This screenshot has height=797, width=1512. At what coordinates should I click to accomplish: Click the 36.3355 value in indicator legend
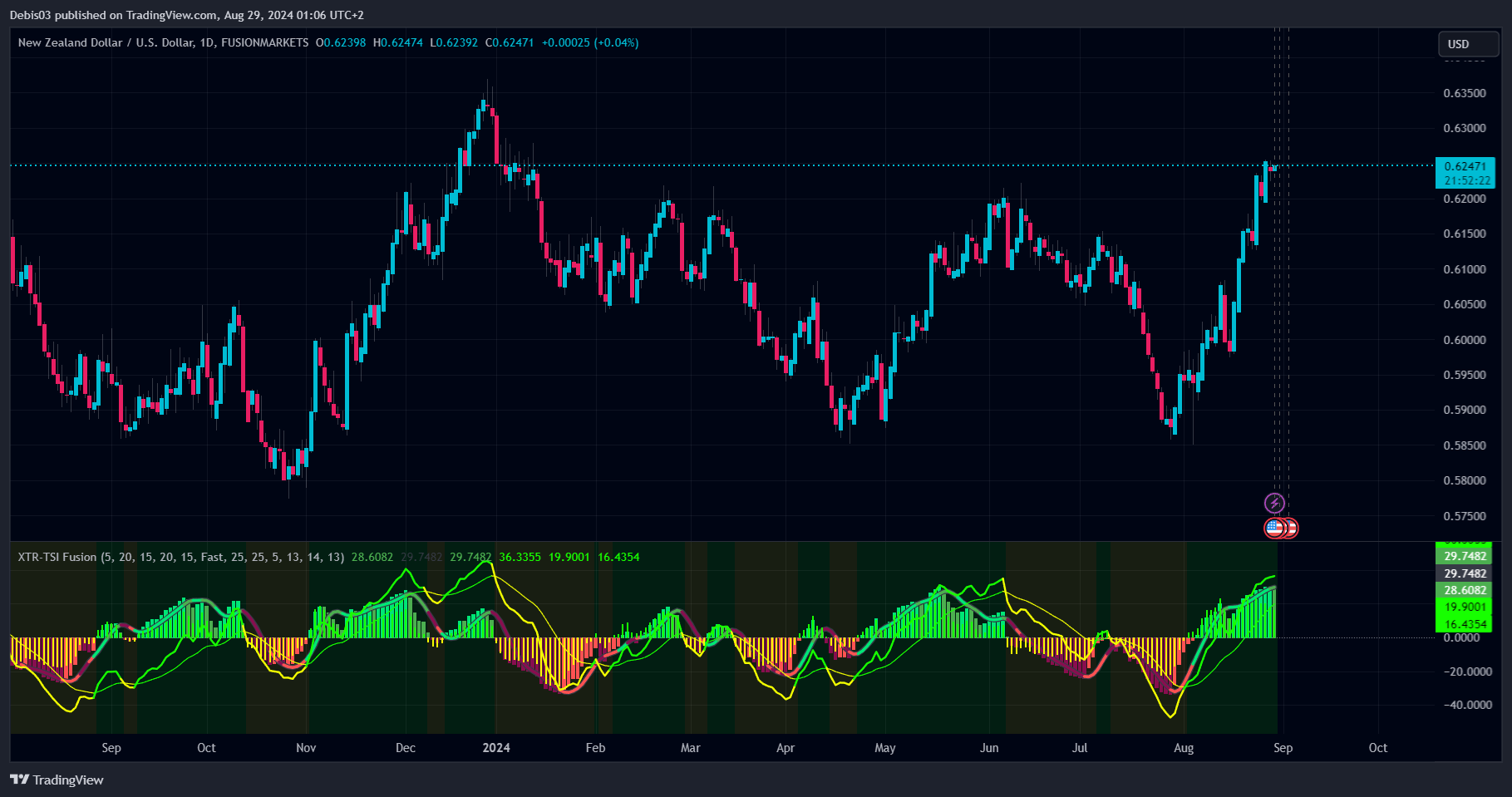click(x=520, y=557)
